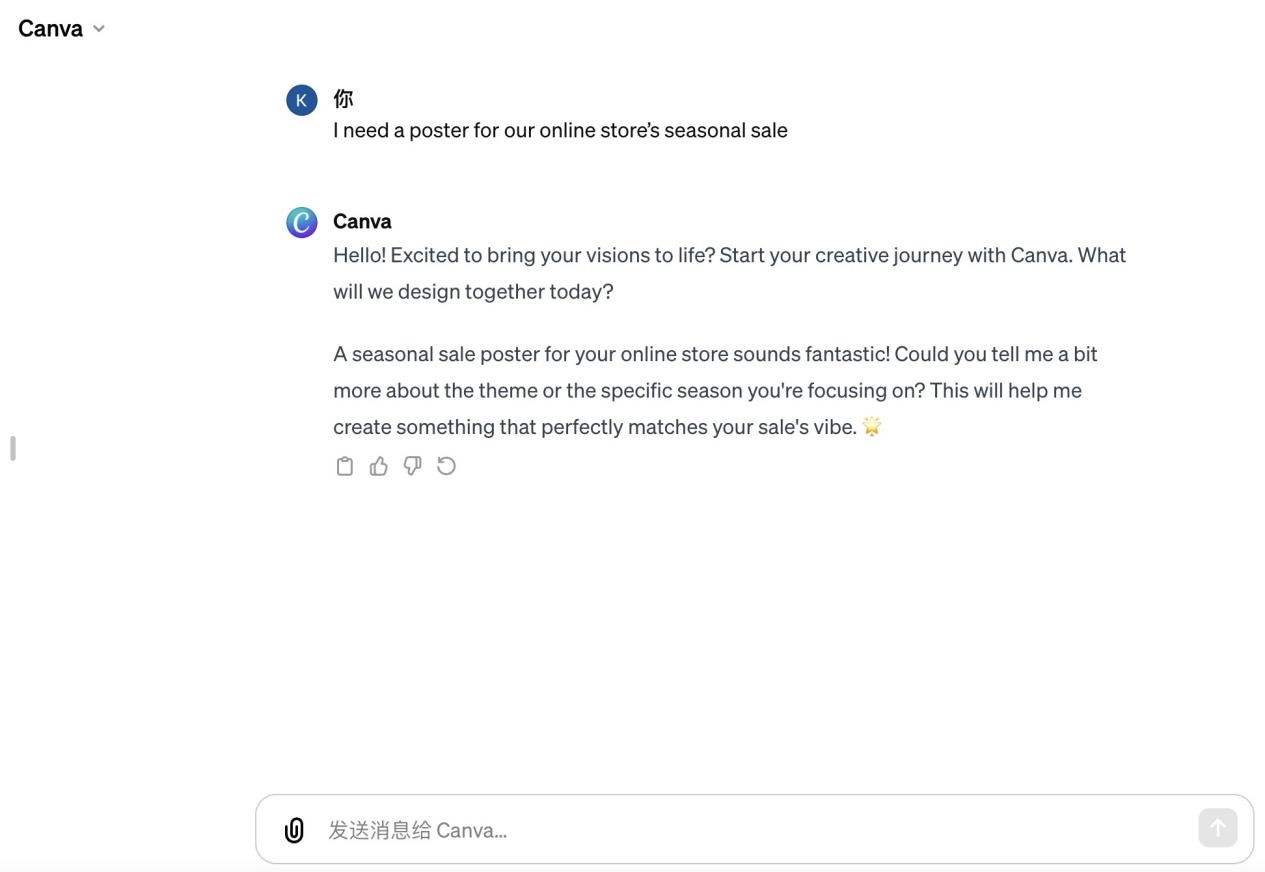The image size is (1265, 872).
Task: Click the user name label 你
Action: (x=343, y=98)
